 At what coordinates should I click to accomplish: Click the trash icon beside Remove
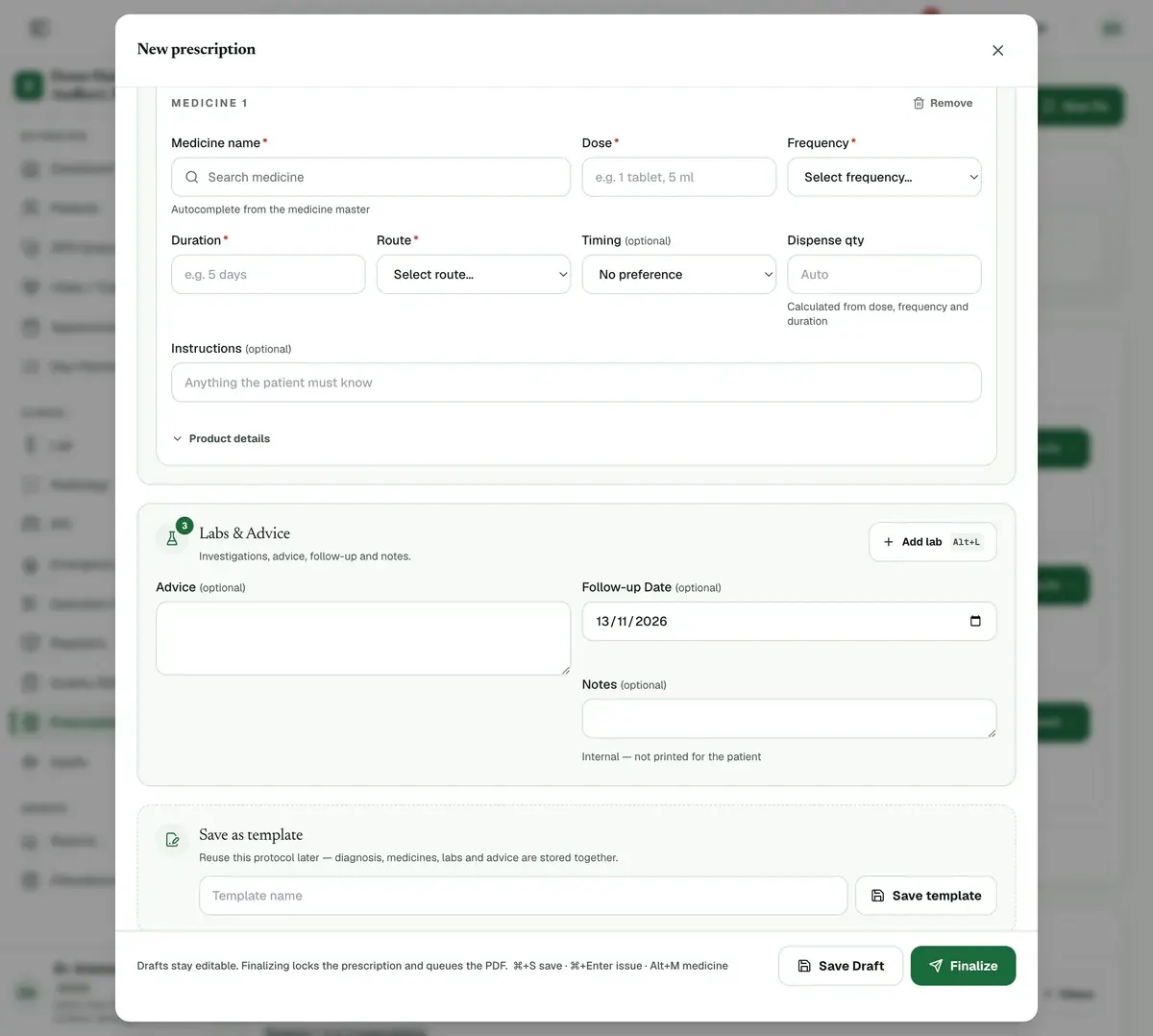pos(919,103)
